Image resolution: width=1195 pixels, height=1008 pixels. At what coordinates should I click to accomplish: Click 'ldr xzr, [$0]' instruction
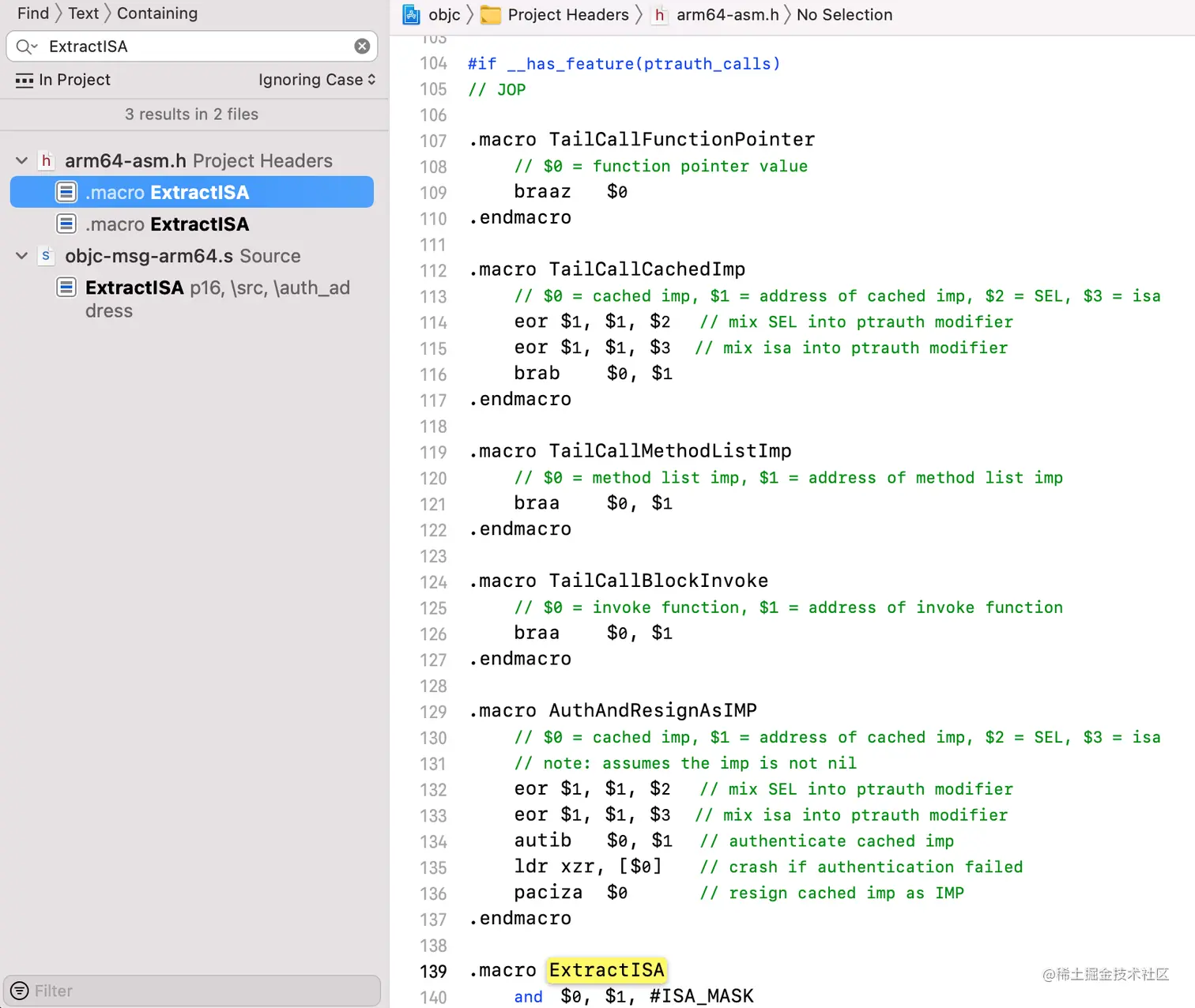(x=587, y=867)
